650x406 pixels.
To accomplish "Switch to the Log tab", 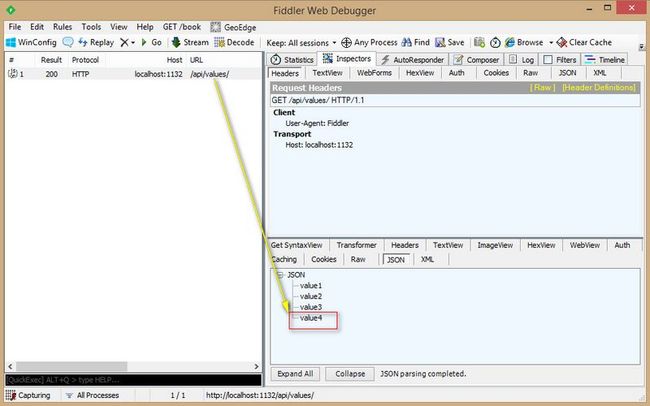I will pyautogui.click(x=521, y=60).
